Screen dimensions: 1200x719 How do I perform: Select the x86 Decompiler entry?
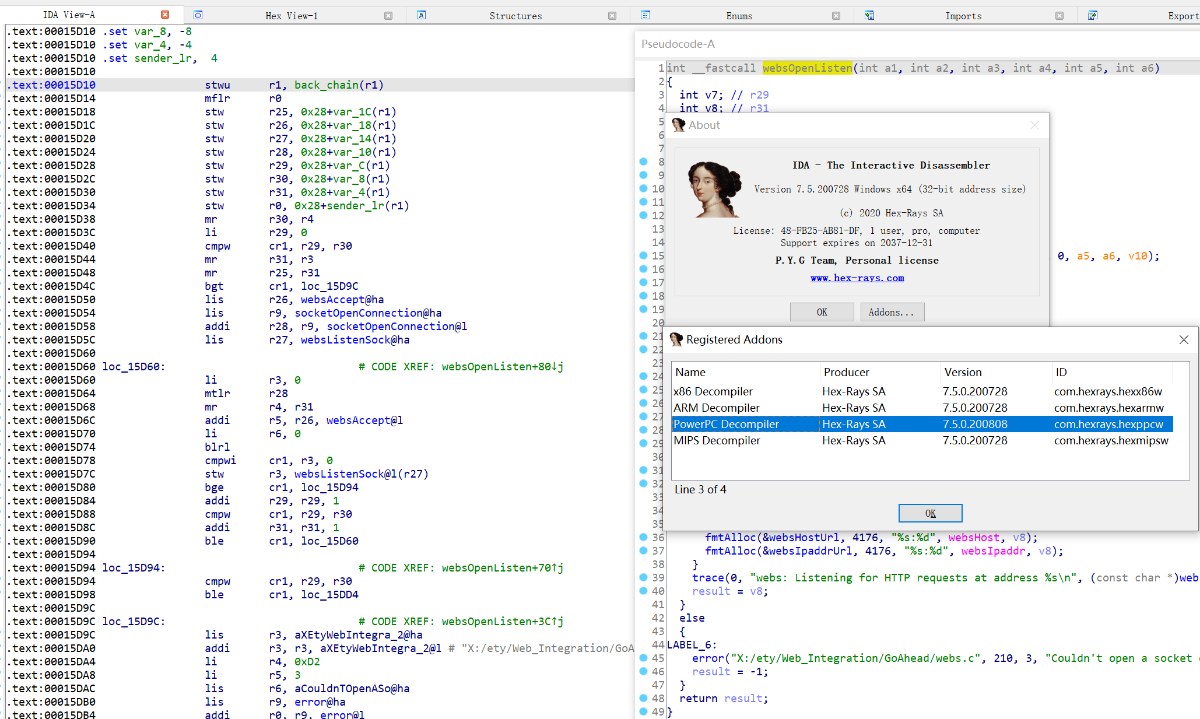click(x=713, y=391)
